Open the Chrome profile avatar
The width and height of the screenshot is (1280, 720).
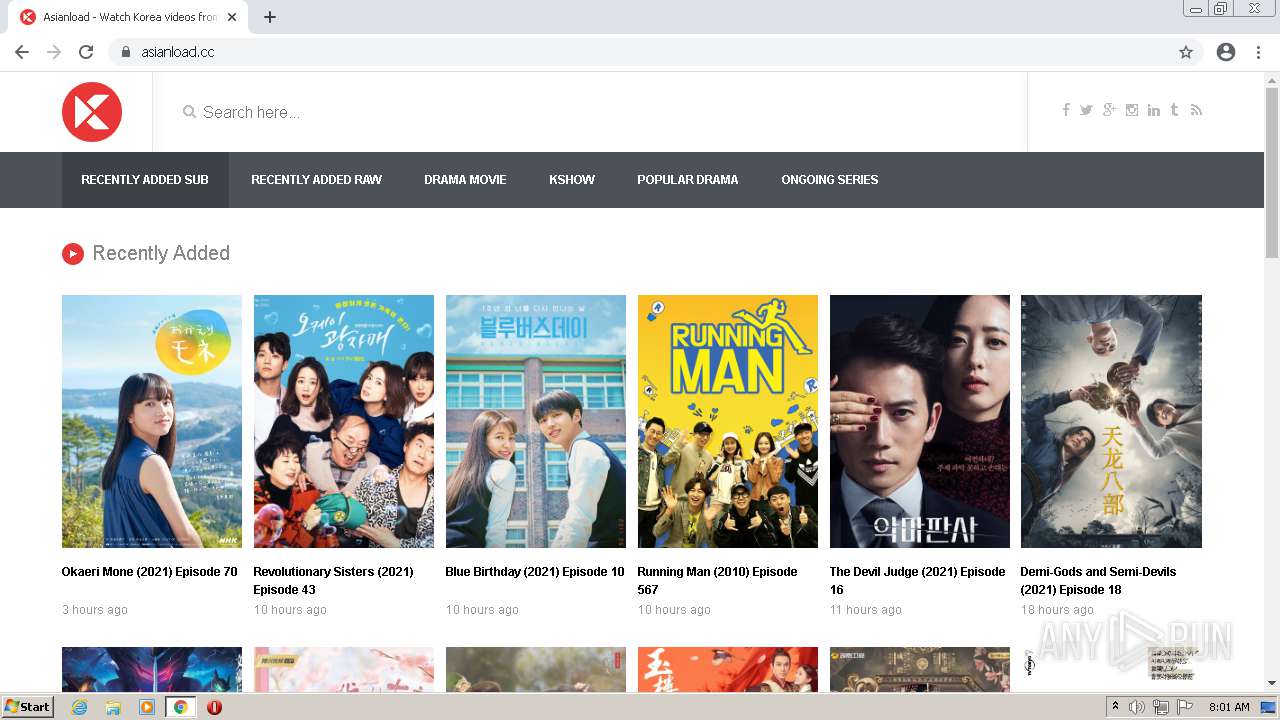tap(1226, 52)
